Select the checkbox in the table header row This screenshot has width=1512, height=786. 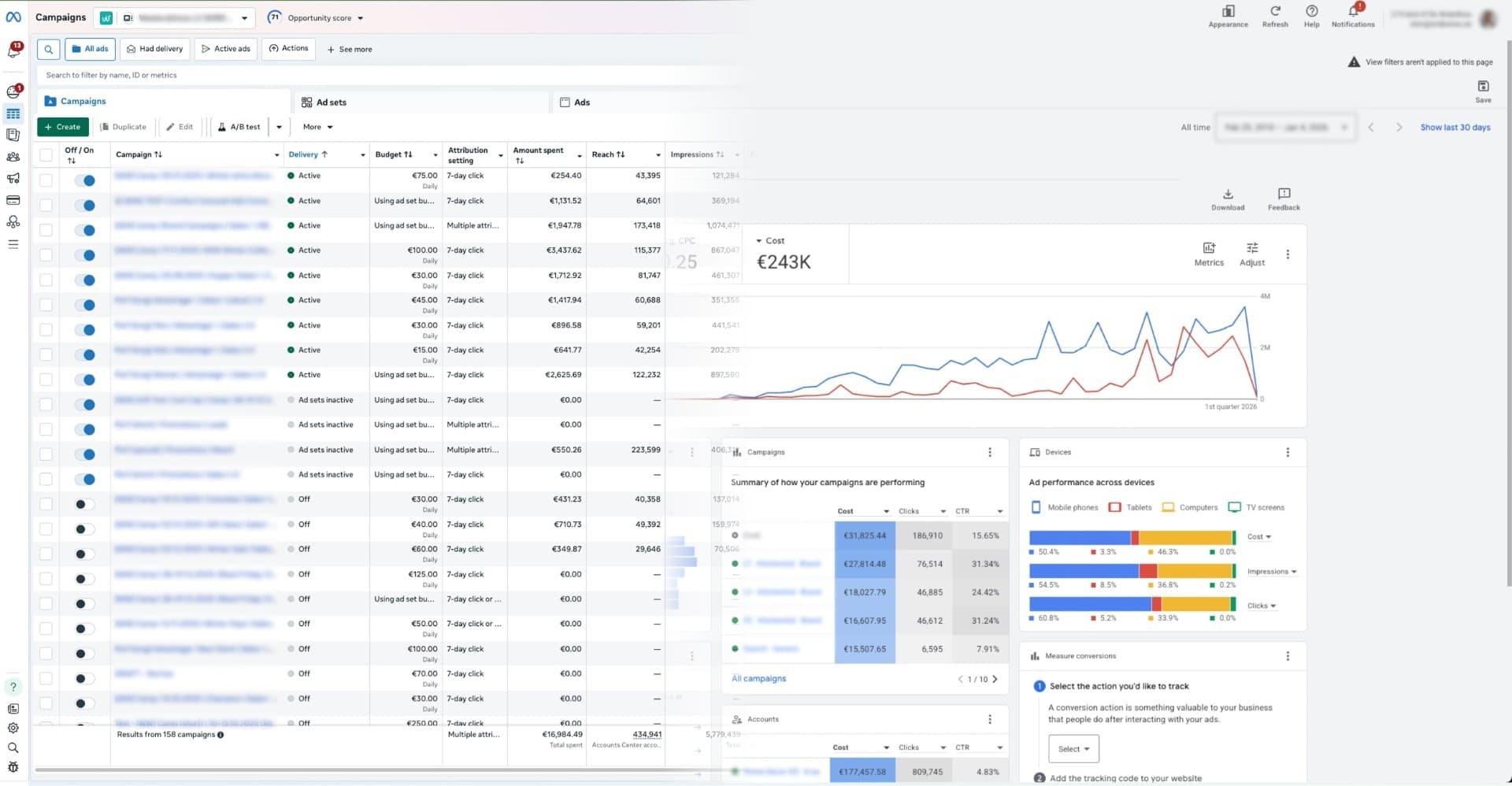pos(46,154)
